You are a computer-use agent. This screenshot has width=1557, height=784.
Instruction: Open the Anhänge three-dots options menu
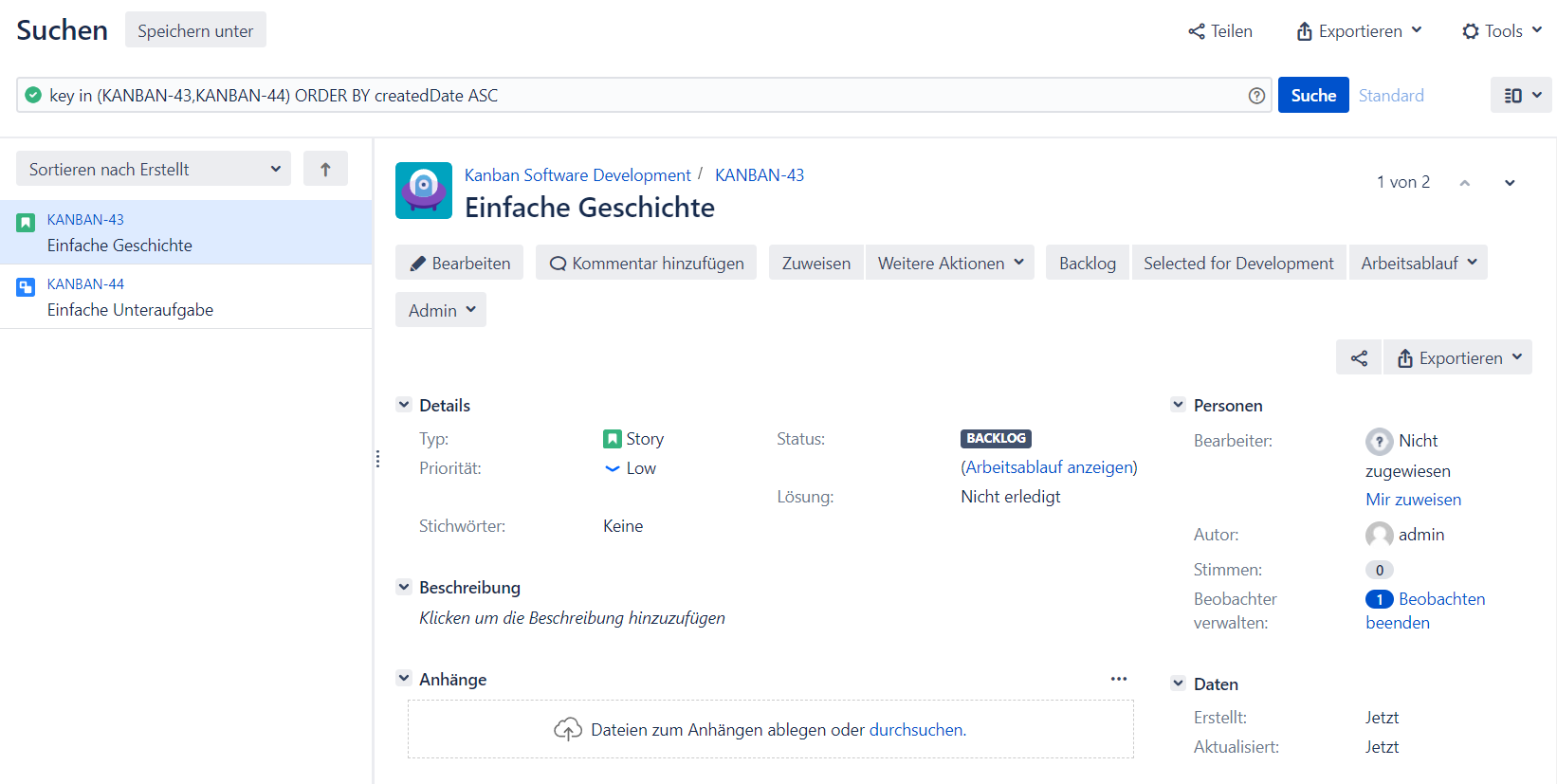pos(1119,679)
